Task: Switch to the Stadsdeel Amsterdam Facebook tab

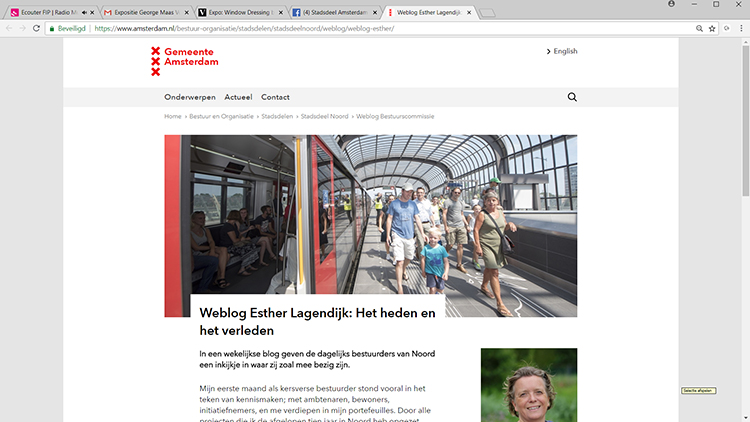Action: click(x=334, y=12)
